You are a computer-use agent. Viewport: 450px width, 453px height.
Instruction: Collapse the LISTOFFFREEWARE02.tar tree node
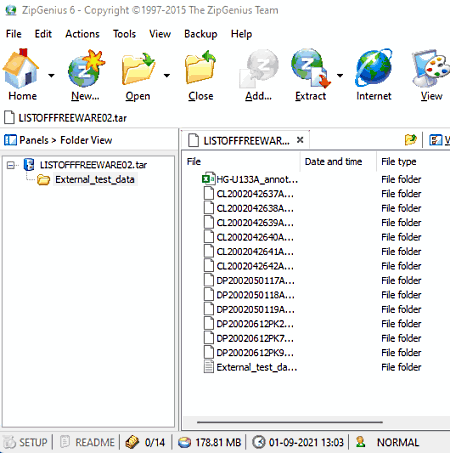click(x=11, y=165)
